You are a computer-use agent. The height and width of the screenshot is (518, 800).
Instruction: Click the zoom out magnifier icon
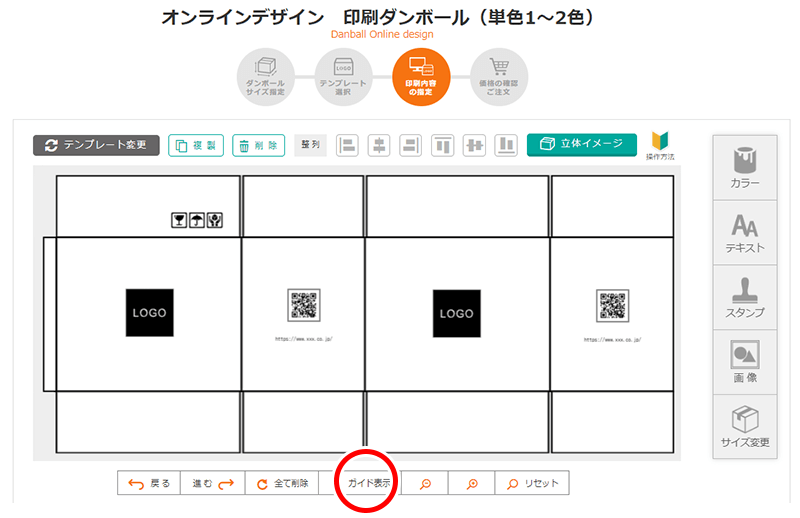425,483
